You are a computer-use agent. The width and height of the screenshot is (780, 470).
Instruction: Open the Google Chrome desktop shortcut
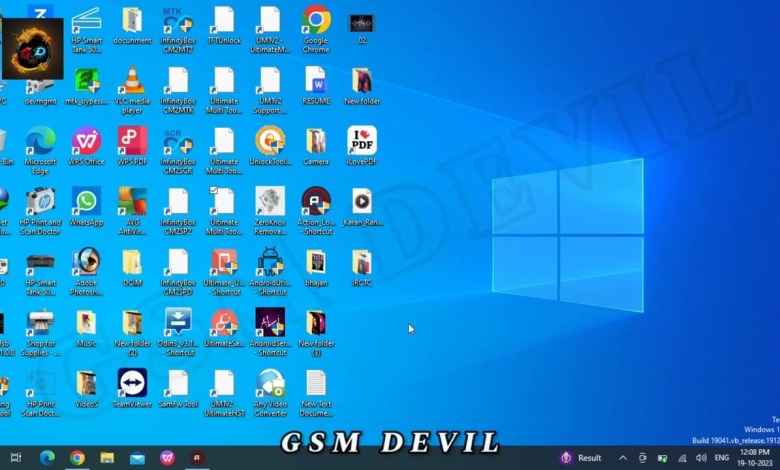click(x=316, y=20)
